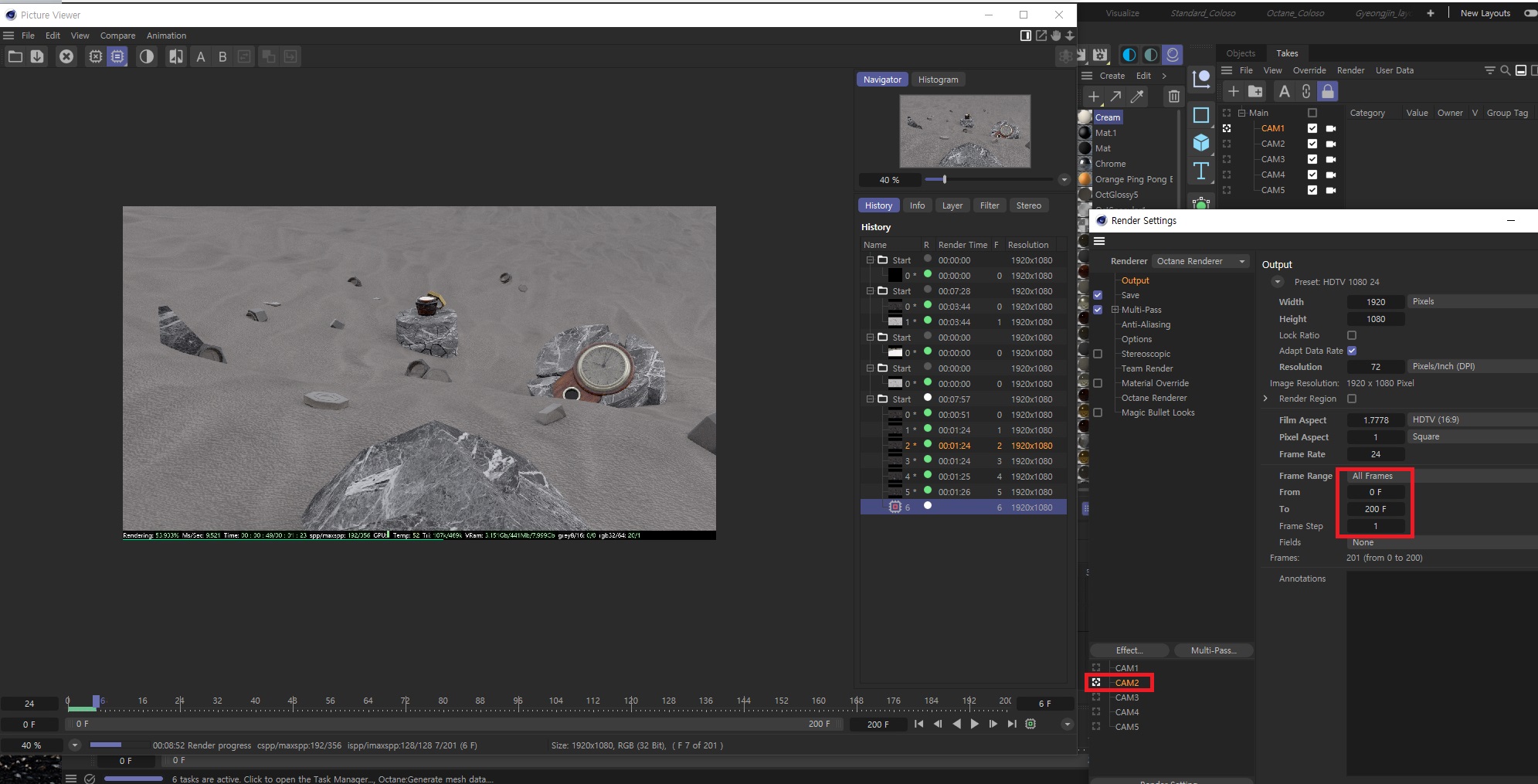Collapse the Main take tree node

[x=1242, y=113]
